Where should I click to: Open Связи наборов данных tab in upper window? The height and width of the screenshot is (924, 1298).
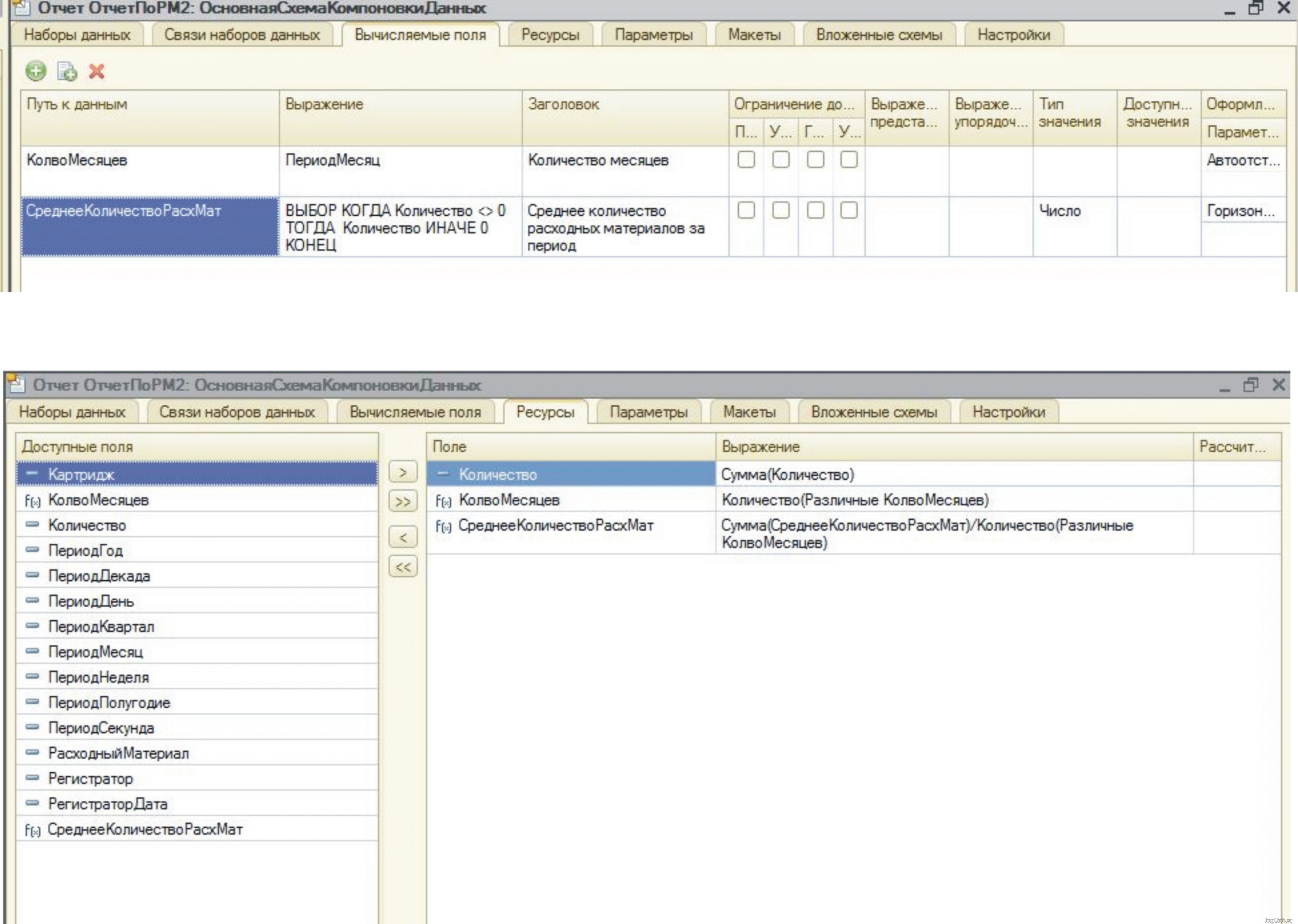242,35
